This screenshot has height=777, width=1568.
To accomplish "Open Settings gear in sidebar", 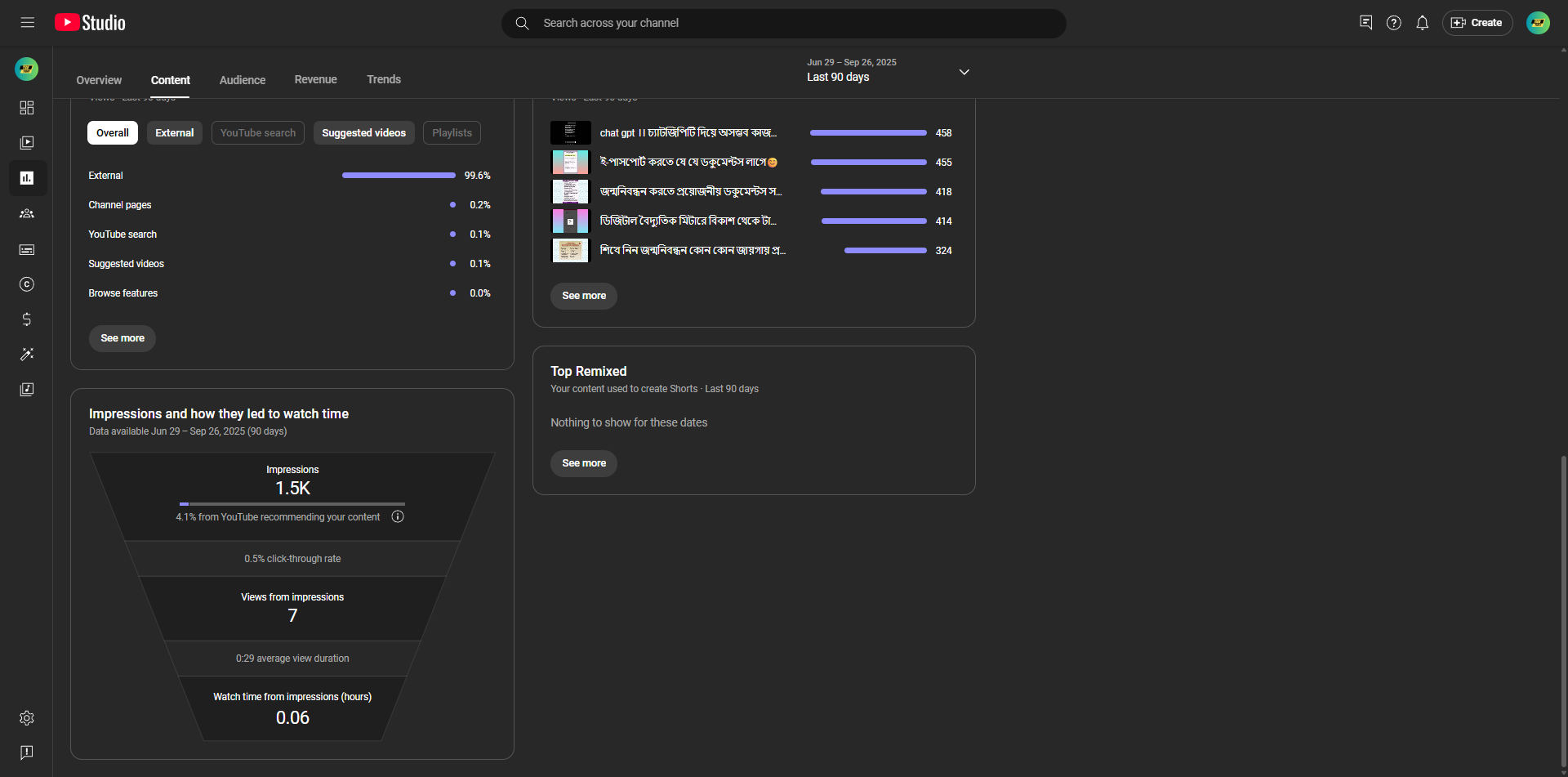I will click(27, 717).
